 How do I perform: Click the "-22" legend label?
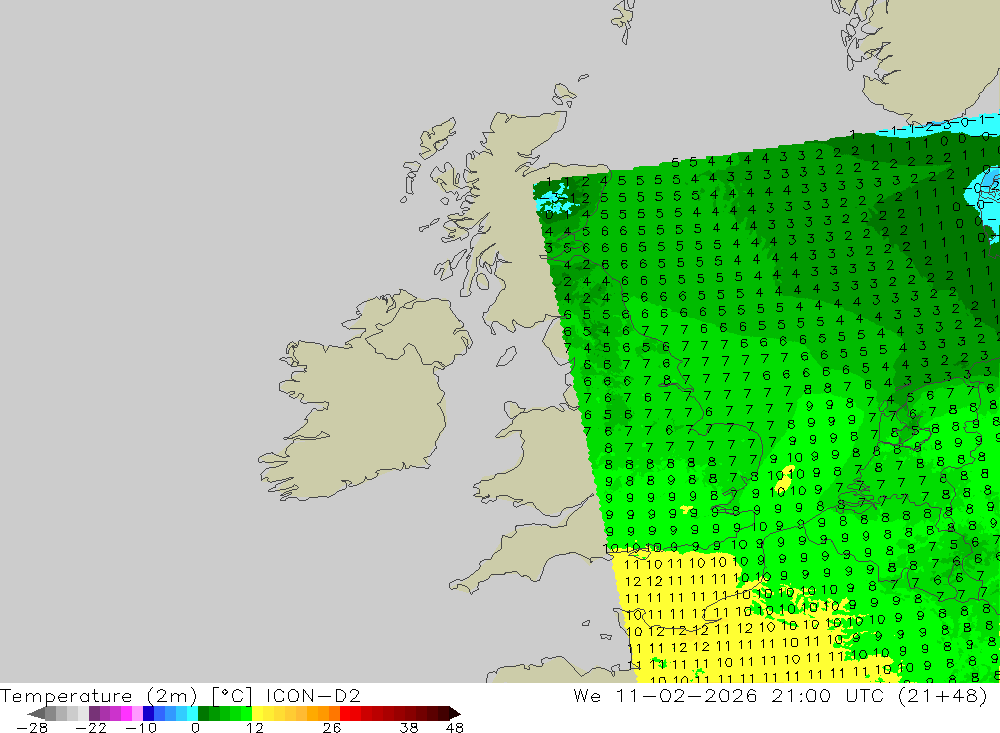tap(91, 727)
